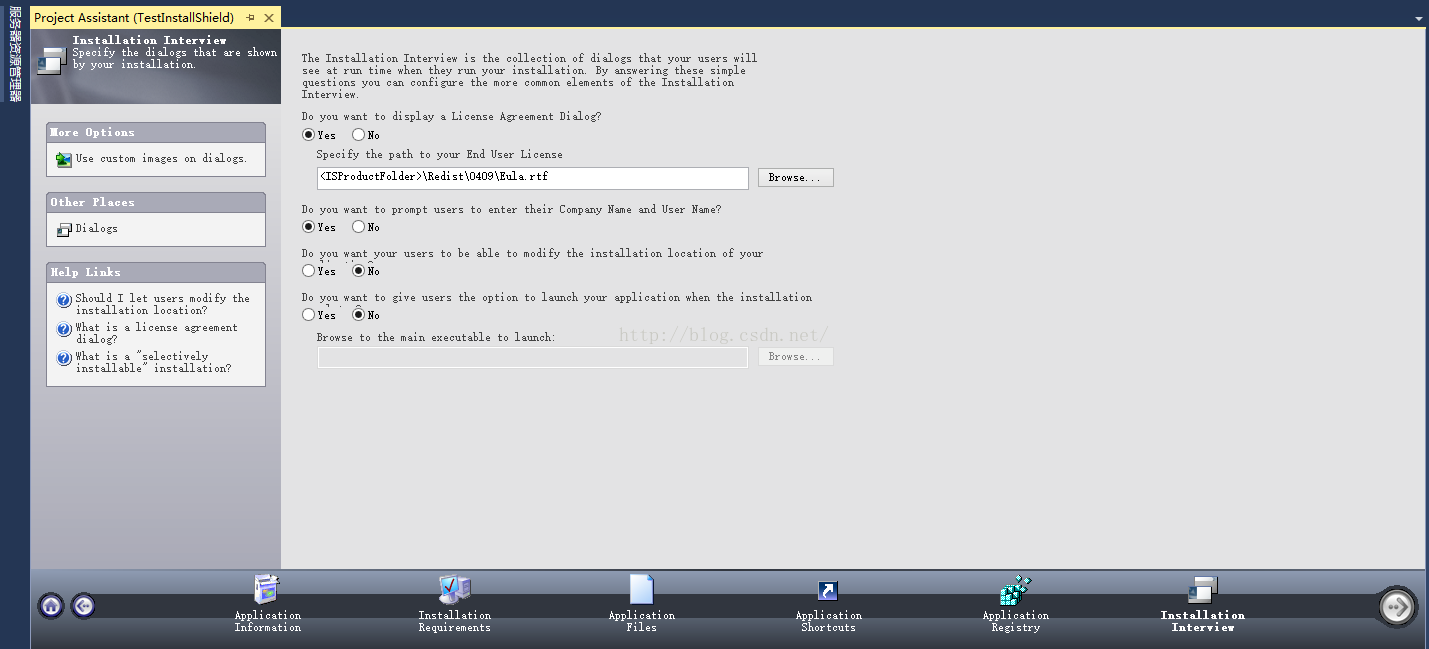Select No for launching application after install
1429x649 pixels.
click(358, 315)
